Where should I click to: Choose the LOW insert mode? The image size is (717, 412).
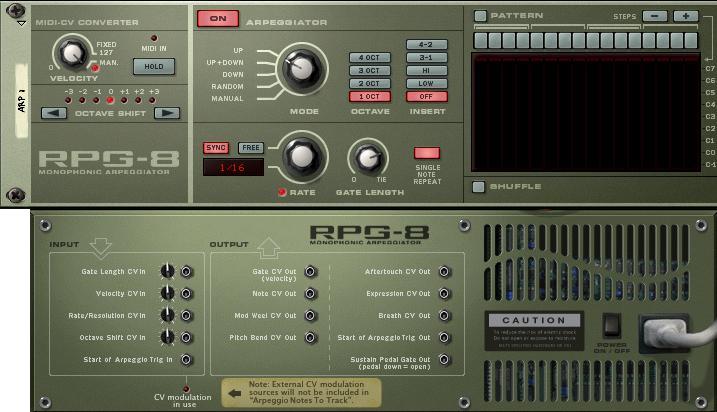[427, 83]
